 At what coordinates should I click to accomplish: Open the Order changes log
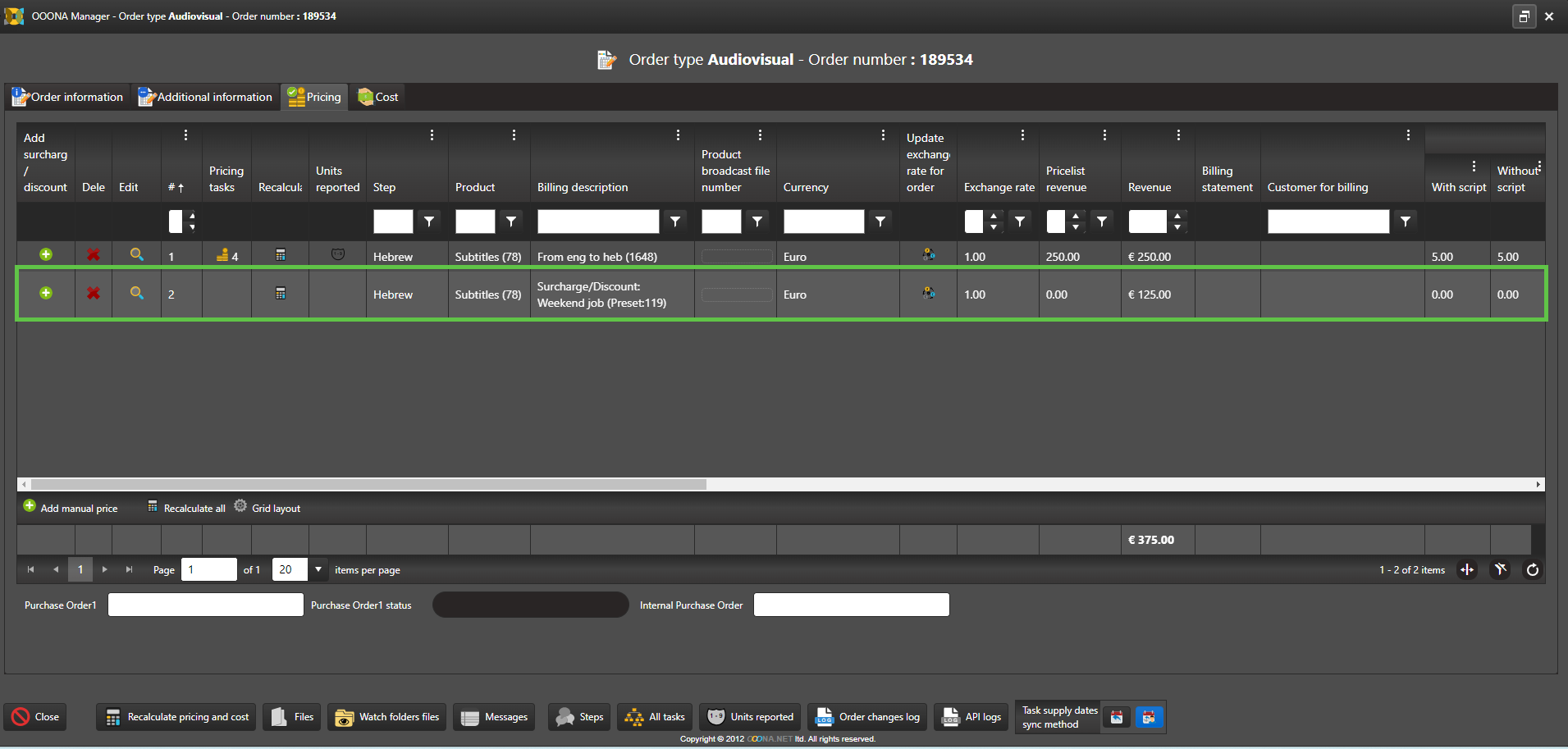868,717
